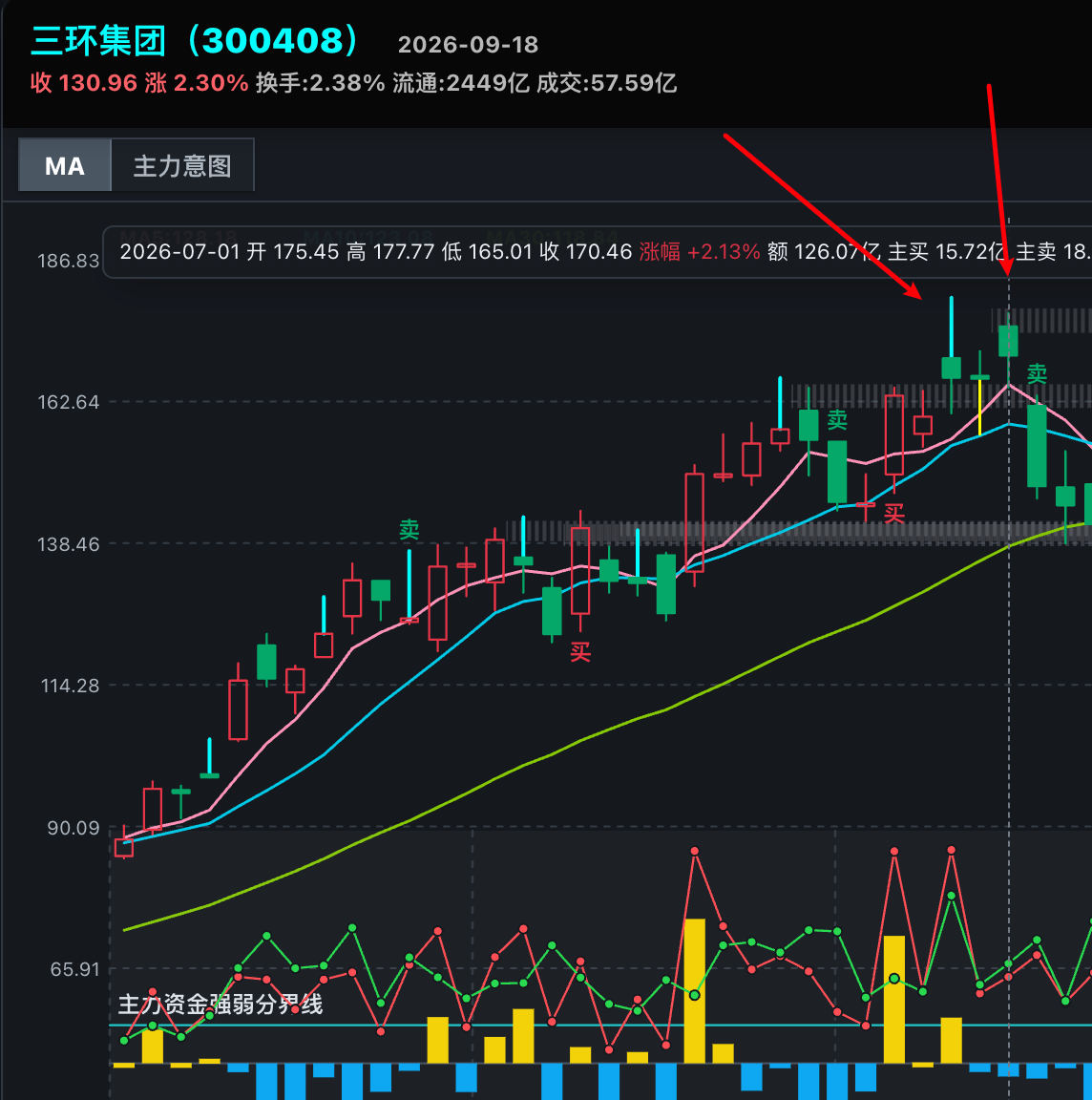Select the turnover rate 换手:2.38%
1092x1100 pixels.
pyautogui.click(x=320, y=83)
